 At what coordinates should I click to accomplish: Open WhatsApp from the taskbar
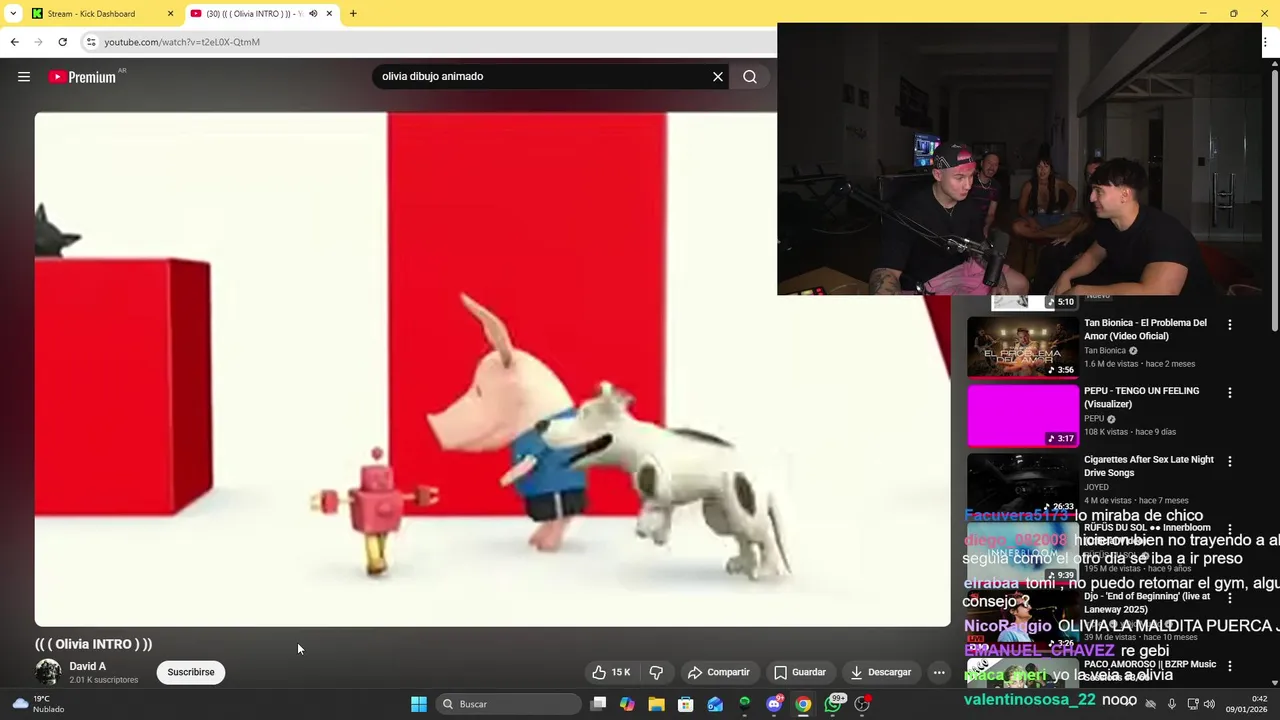pos(833,704)
